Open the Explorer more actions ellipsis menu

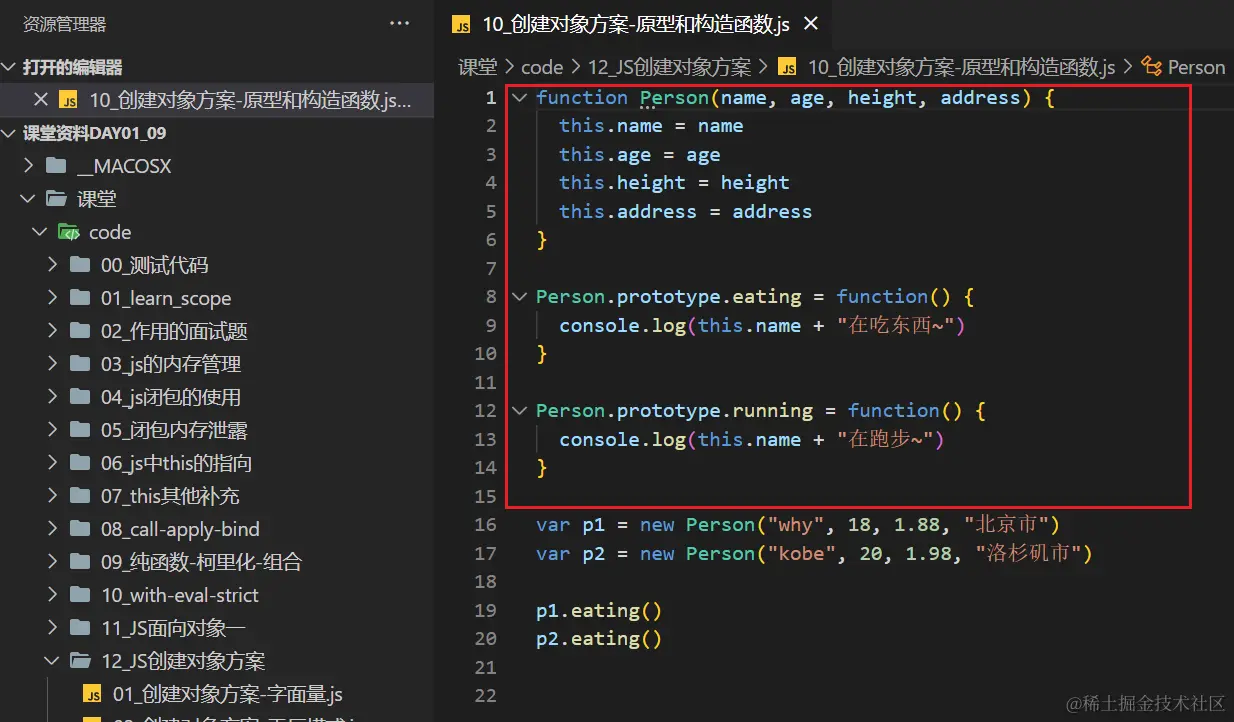click(399, 24)
